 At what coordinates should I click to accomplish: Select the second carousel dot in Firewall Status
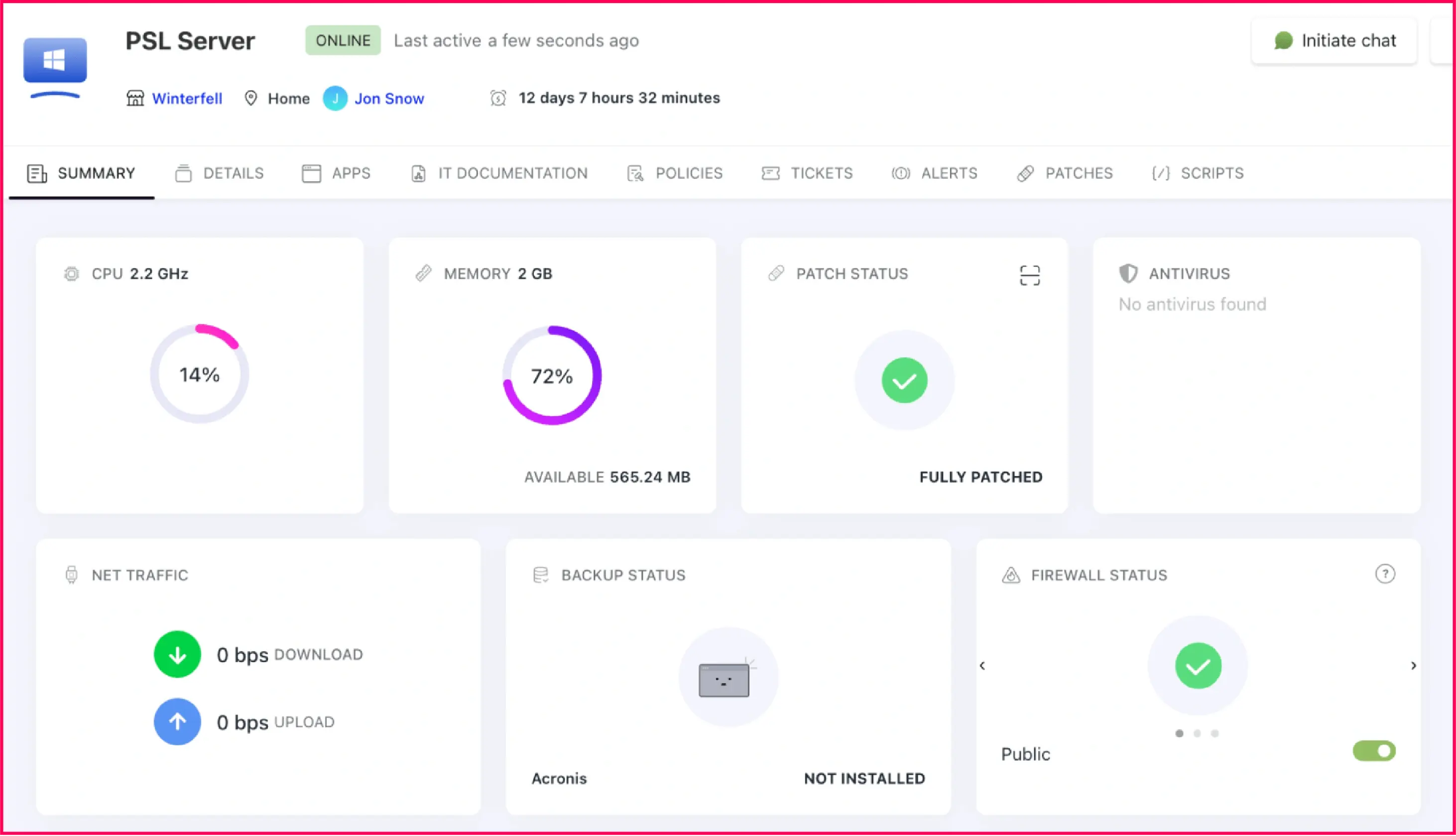(1197, 733)
